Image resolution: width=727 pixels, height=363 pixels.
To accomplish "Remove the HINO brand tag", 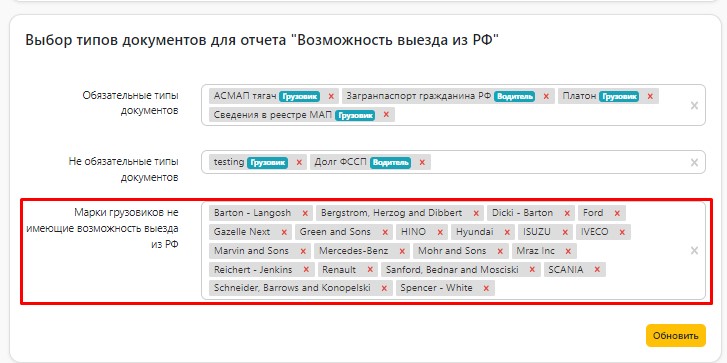I will [440, 232].
